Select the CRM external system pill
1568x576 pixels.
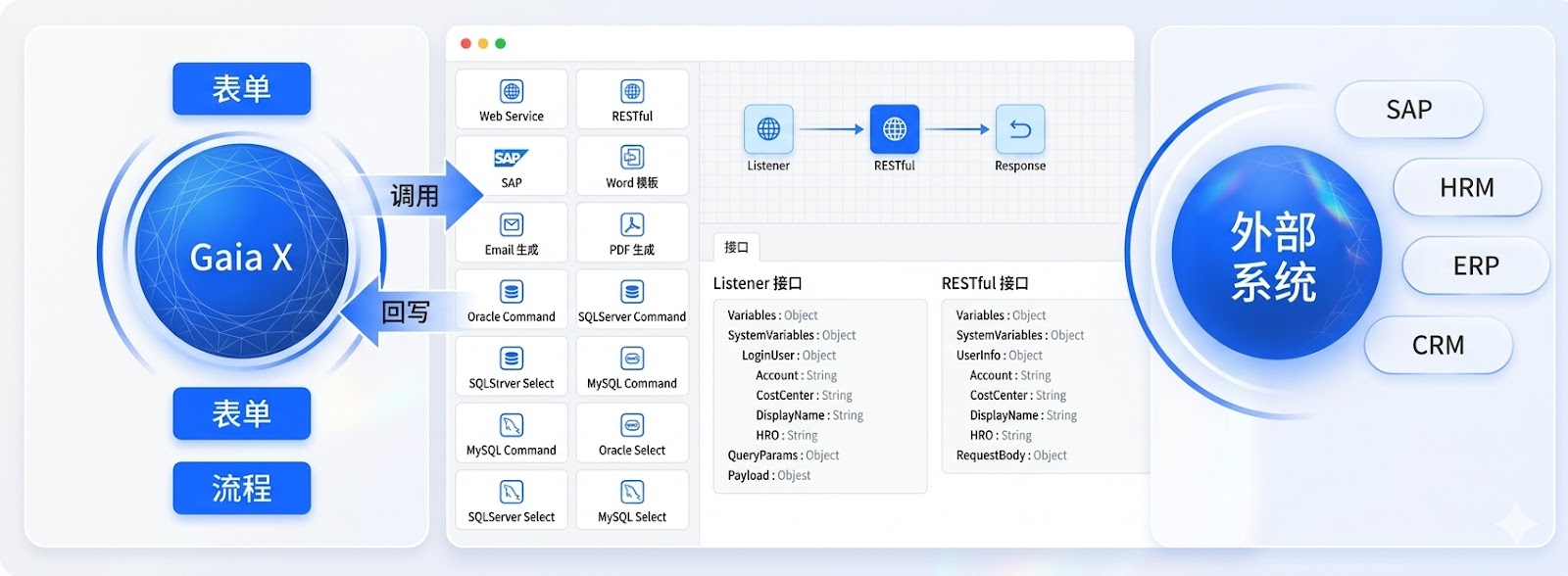[1438, 346]
